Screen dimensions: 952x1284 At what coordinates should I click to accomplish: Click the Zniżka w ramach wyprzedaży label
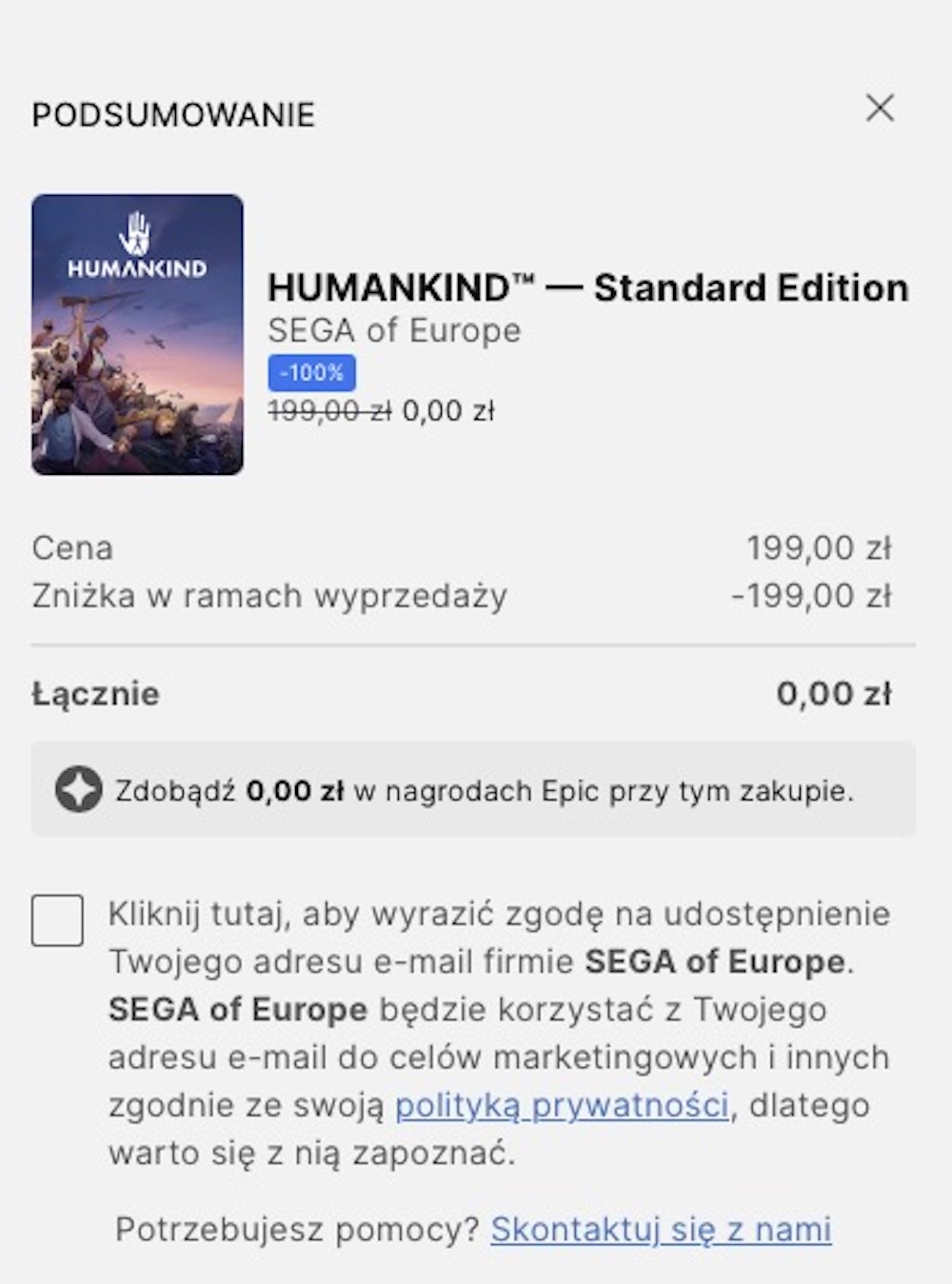[269, 596]
